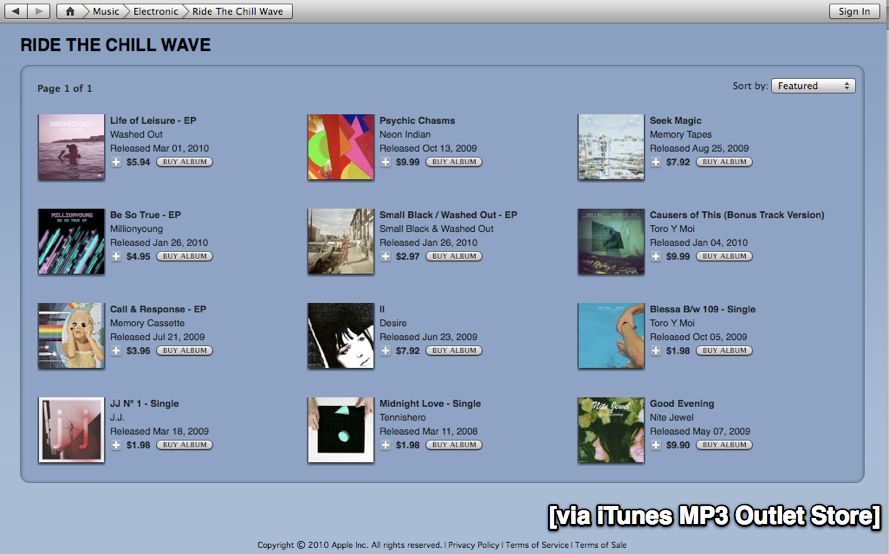Click the back navigation arrow
Screen dimensions: 889x554
click(16, 11)
